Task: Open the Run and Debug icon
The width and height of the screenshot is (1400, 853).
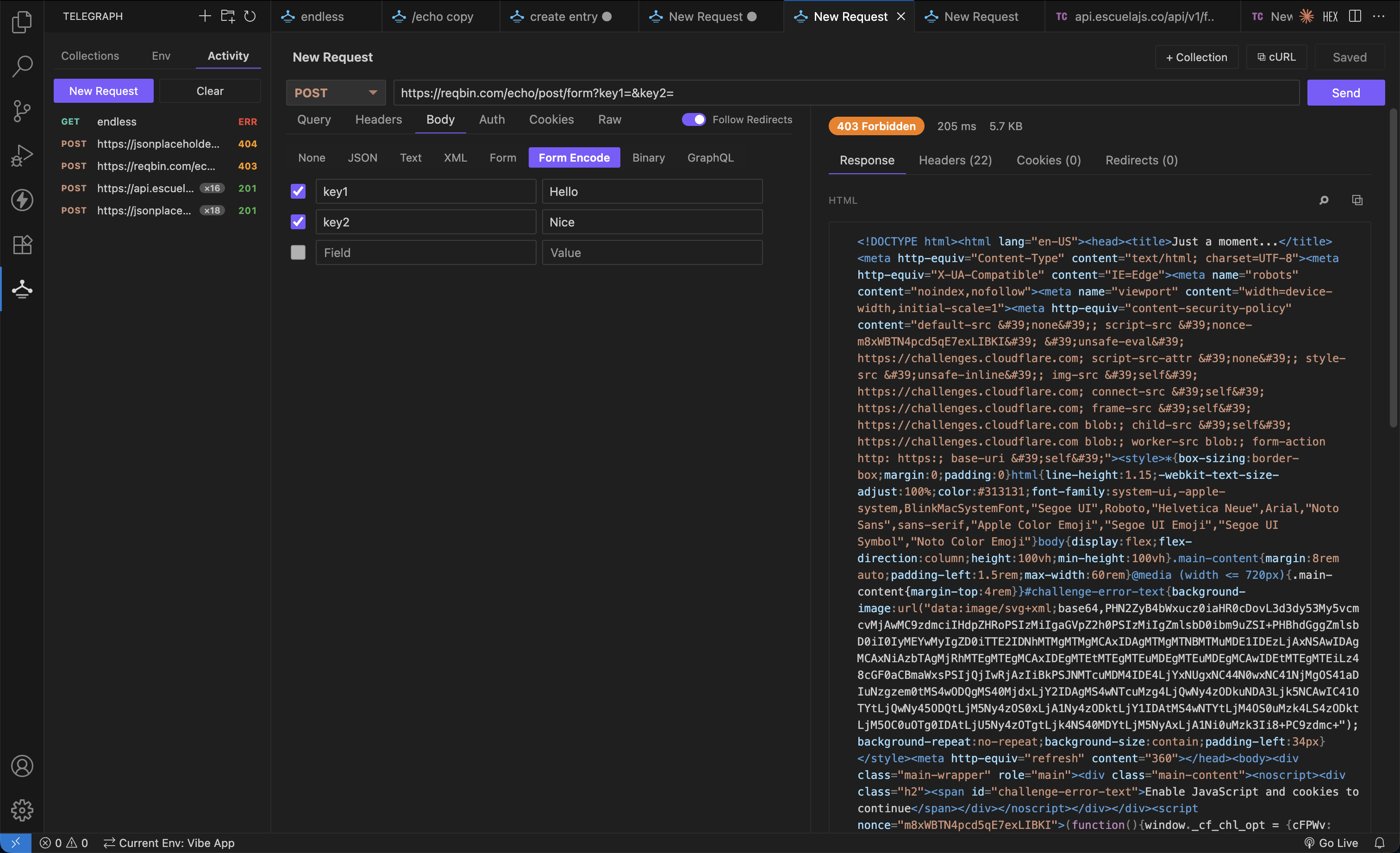Action: coord(22,155)
